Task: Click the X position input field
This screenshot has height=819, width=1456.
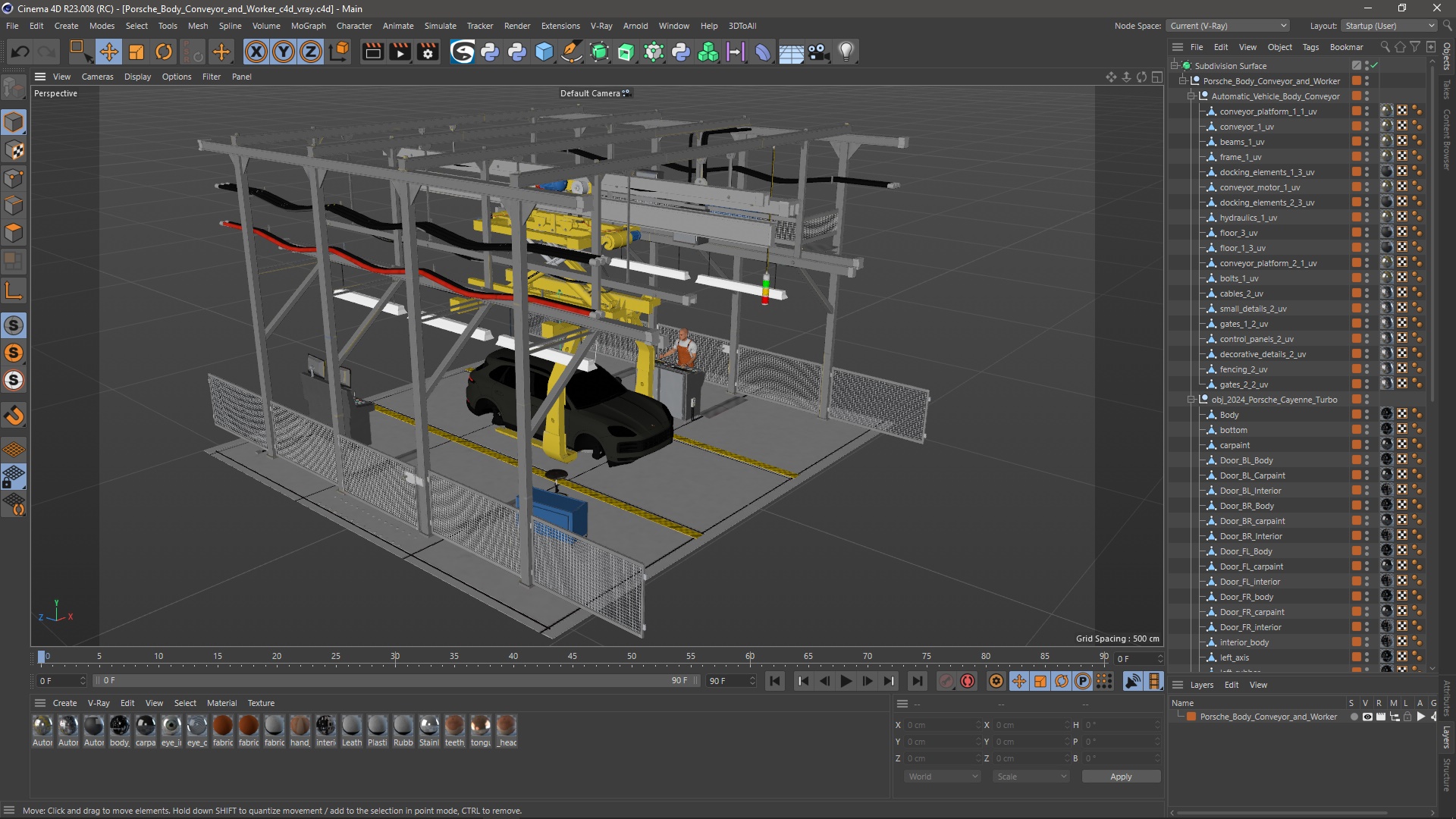Action: tap(943, 725)
